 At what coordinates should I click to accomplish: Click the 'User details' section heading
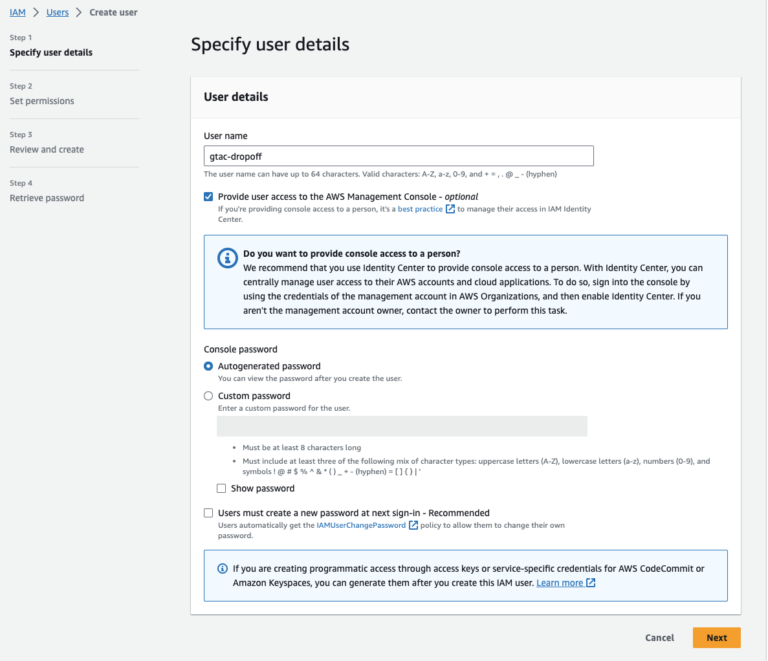point(236,97)
